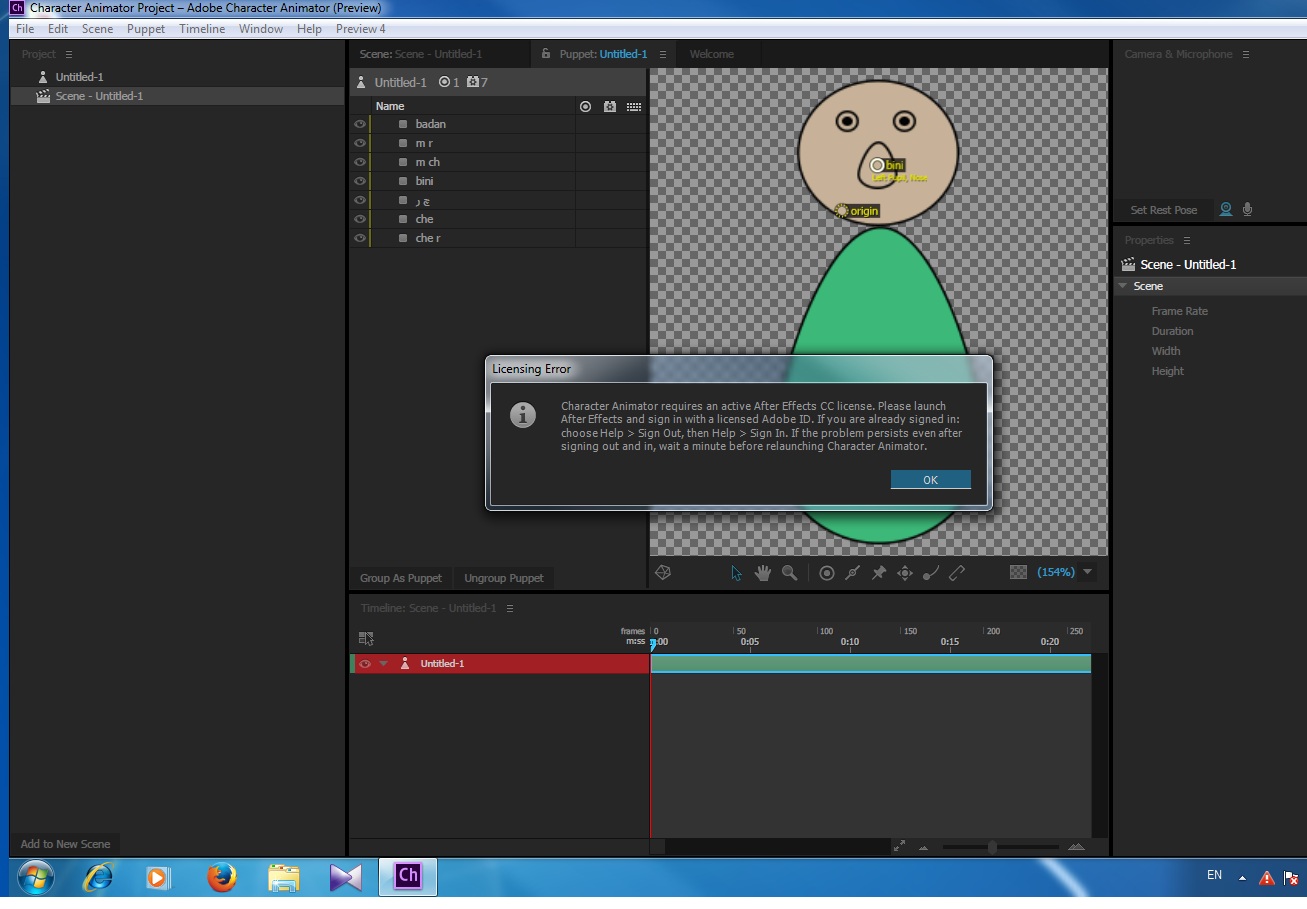Click the timeline zoom in mountain icon
Viewport: 1307px width, 909px height.
(1076, 846)
